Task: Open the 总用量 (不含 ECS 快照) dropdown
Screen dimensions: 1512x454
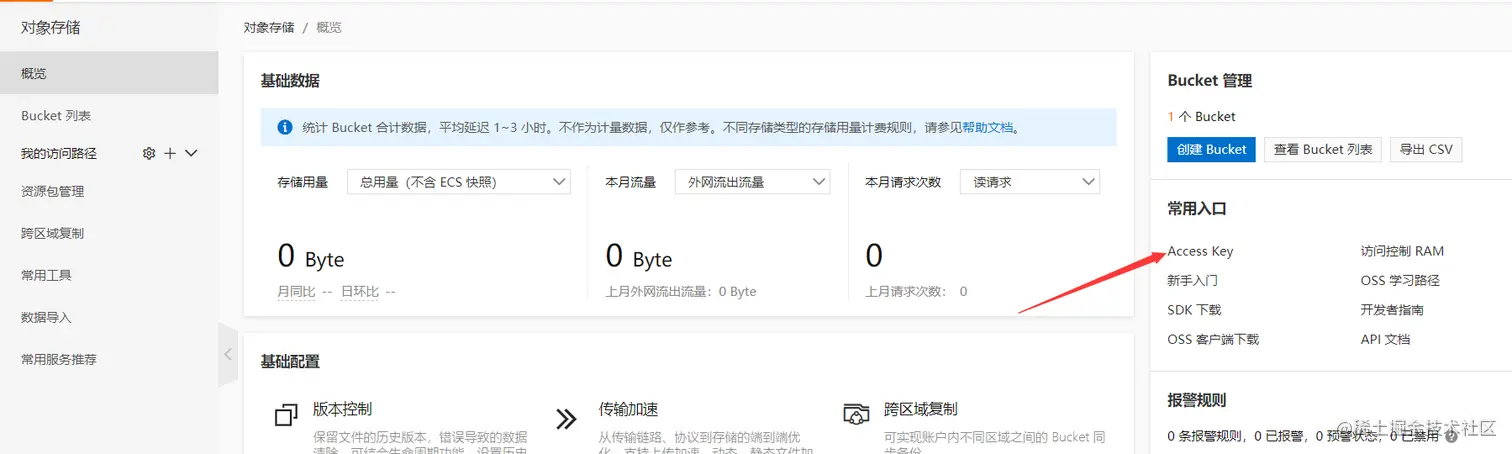Action: pos(459,182)
